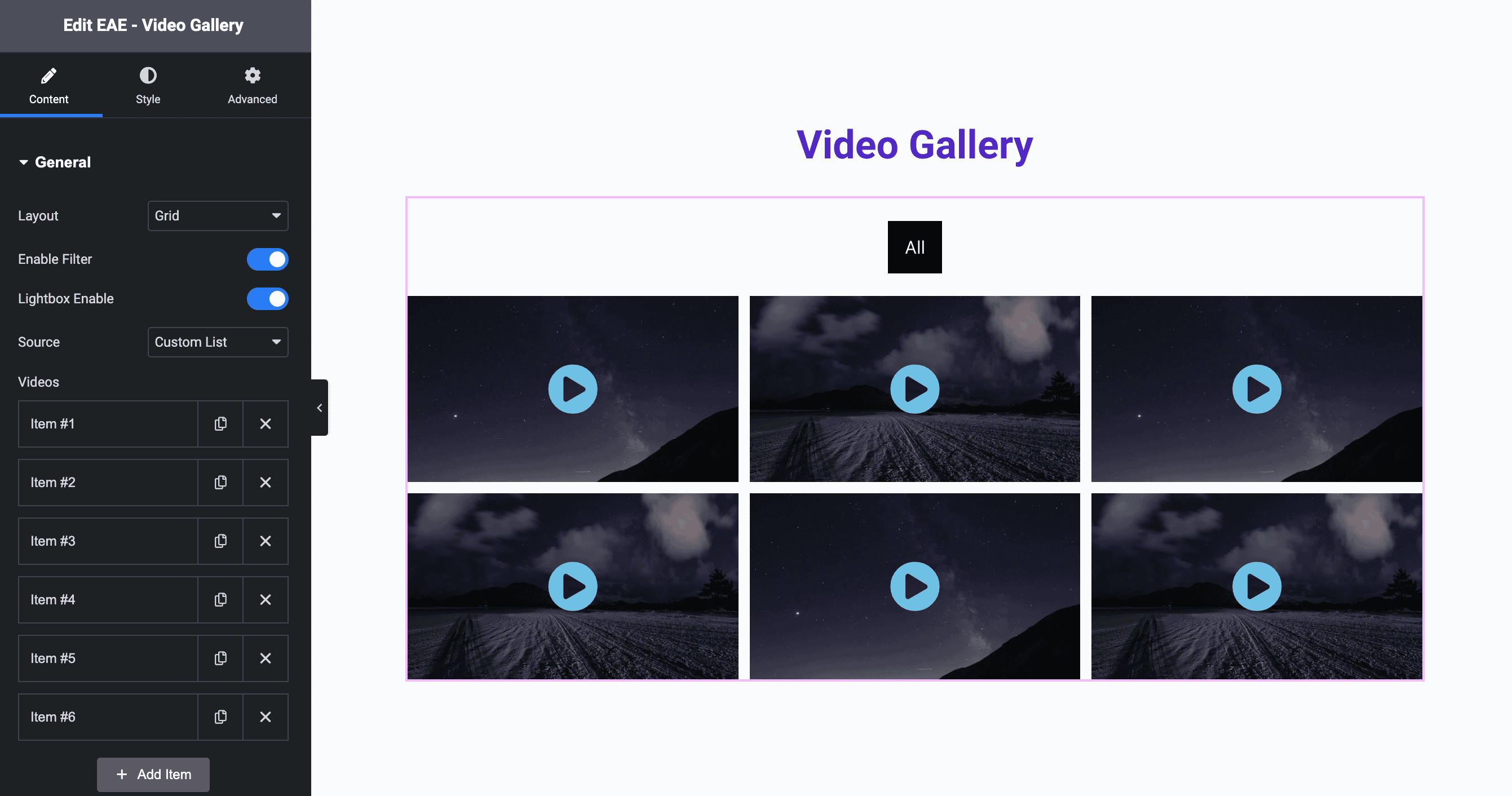Switch to the Style tab

point(148,85)
